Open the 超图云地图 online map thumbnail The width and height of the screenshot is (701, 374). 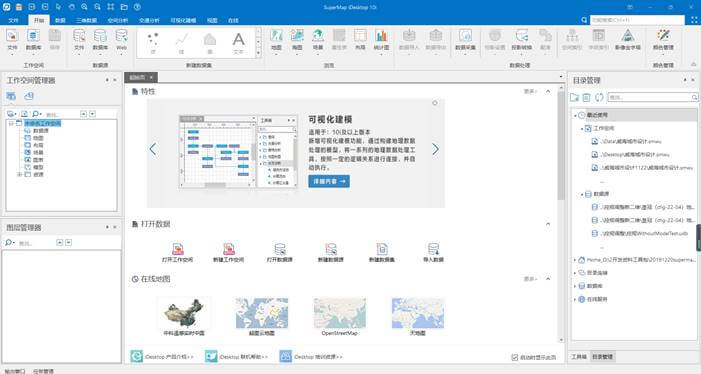point(262,317)
